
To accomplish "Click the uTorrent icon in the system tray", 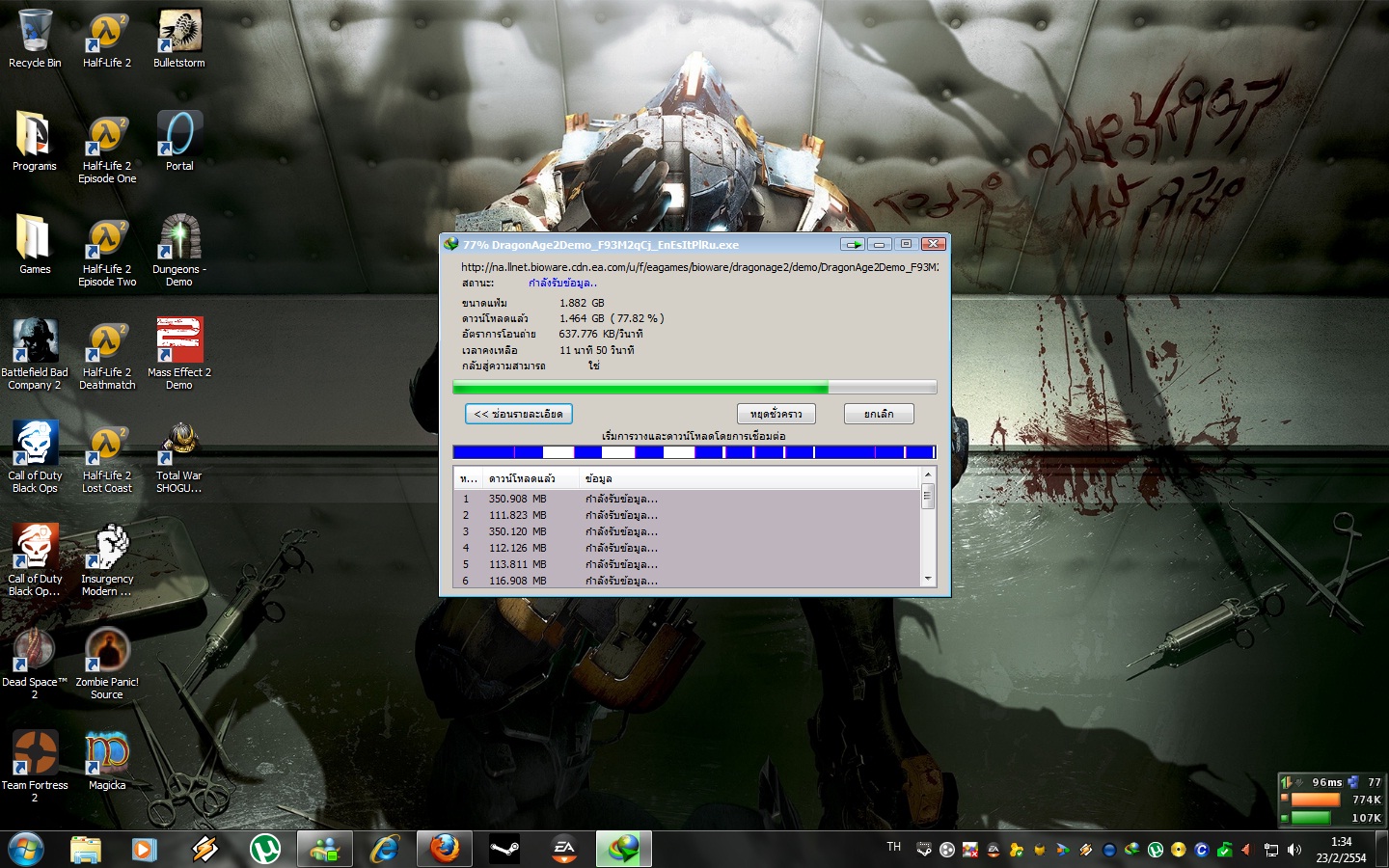I will [x=1155, y=850].
